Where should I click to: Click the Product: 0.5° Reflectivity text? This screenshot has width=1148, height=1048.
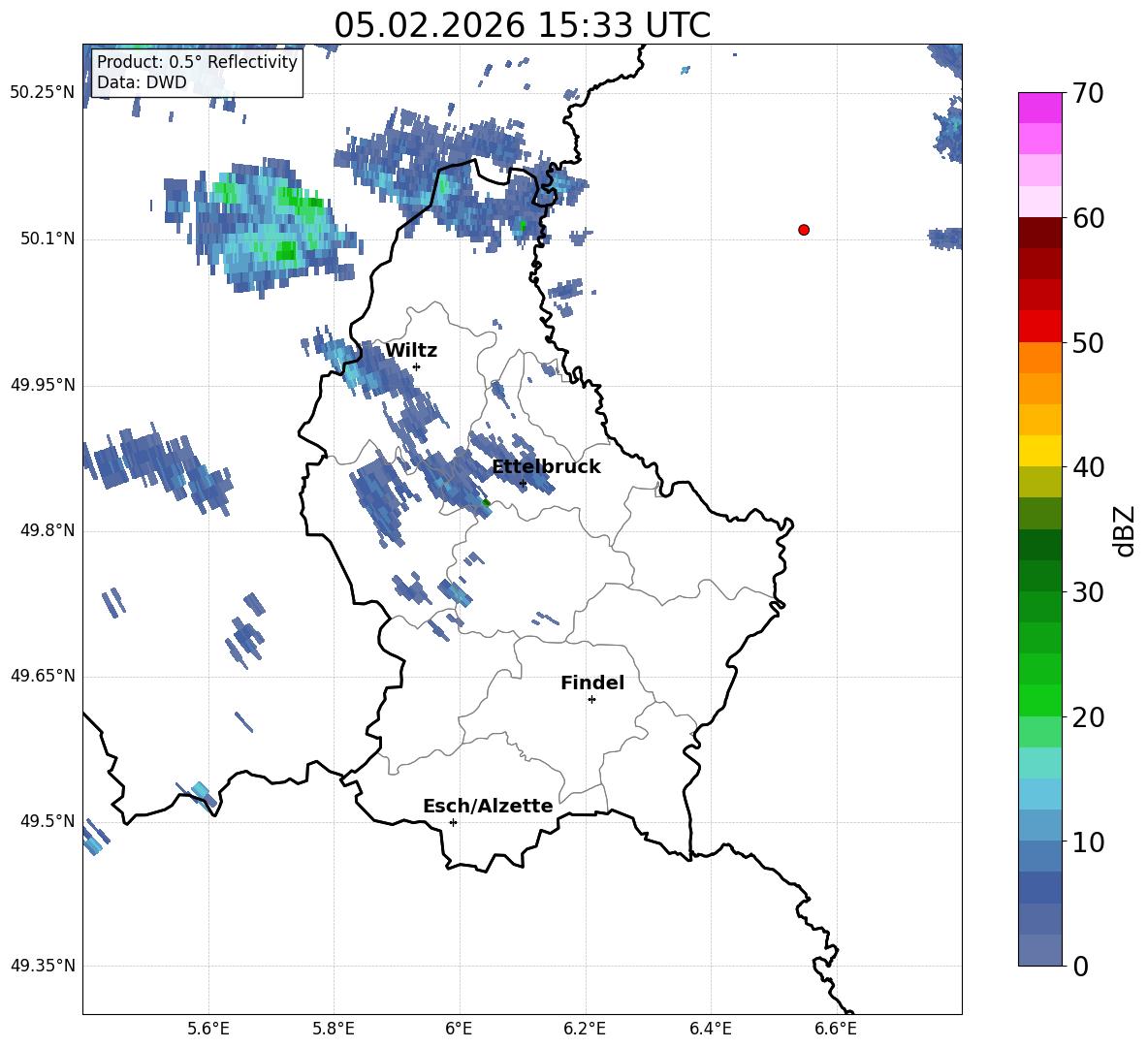tap(197, 61)
